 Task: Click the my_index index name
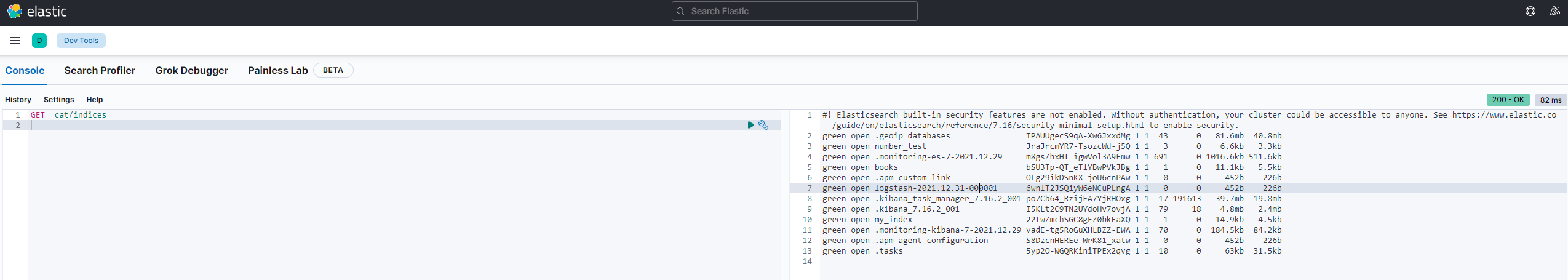[x=893, y=219]
